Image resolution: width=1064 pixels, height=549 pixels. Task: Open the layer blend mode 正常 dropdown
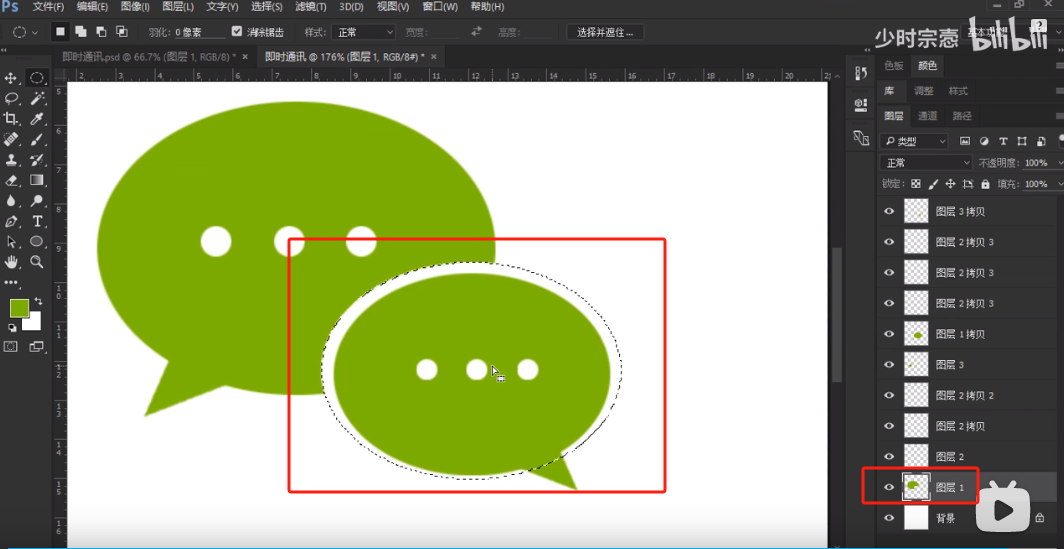[x=926, y=163]
